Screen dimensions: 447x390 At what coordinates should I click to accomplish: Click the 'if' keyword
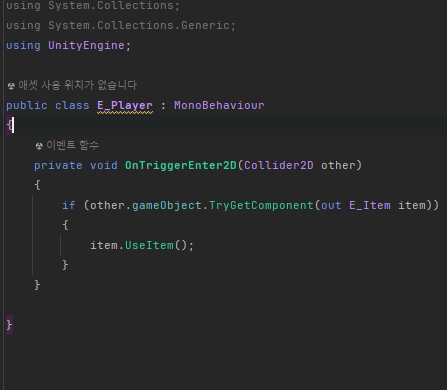click(69, 206)
